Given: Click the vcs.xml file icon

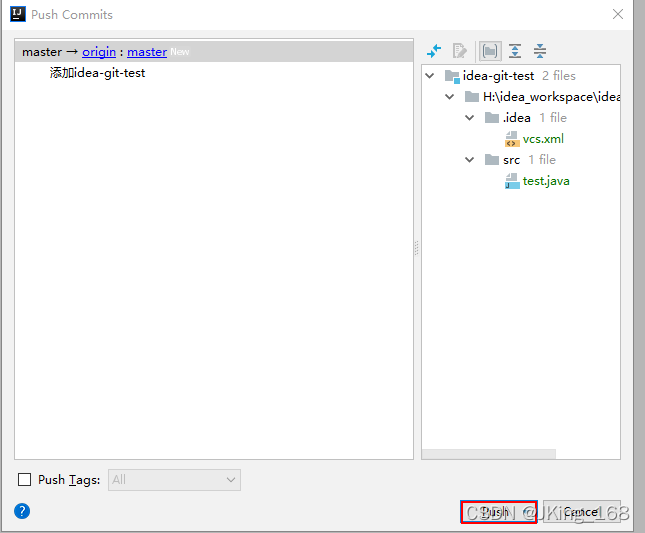Looking at the screenshot, I should [x=512, y=139].
